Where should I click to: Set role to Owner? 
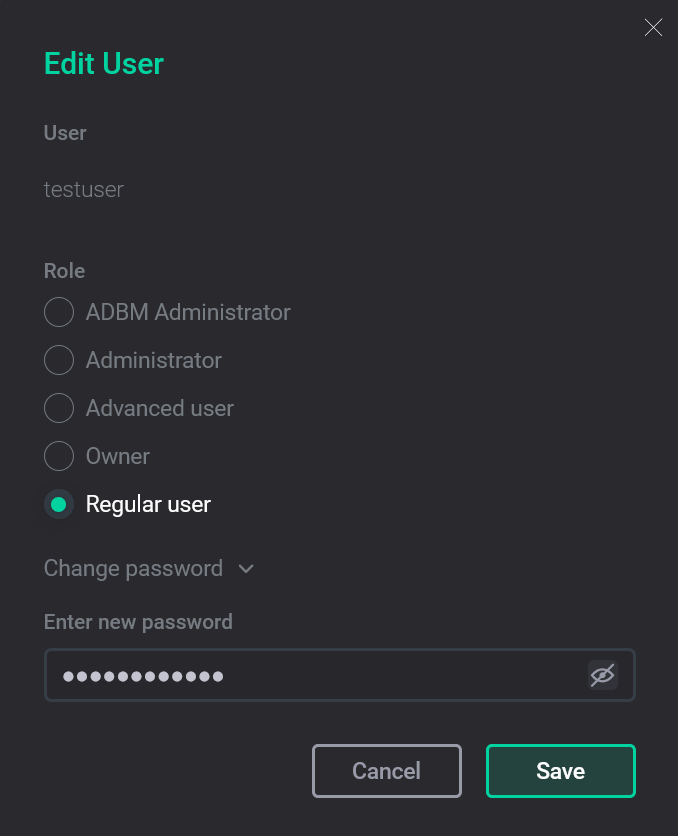click(x=59, y=456)
